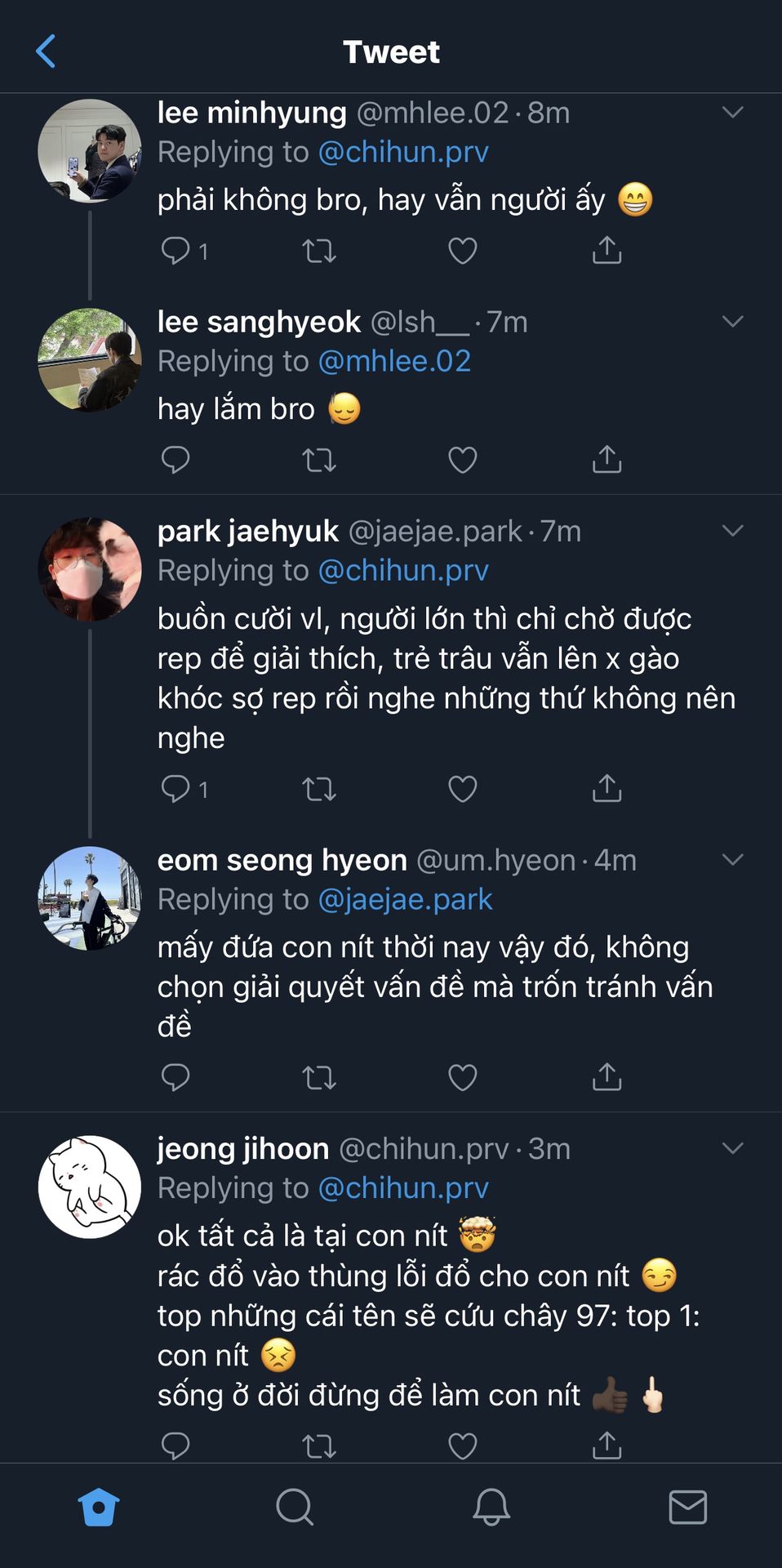Reply to lee minhyung's tweet
This screenshot has width=782, height=1568.
176,250
